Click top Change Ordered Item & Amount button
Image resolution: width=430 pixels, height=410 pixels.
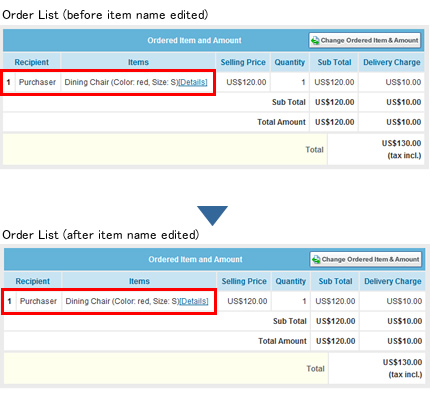pyautogui.click(x=365, y=40)
